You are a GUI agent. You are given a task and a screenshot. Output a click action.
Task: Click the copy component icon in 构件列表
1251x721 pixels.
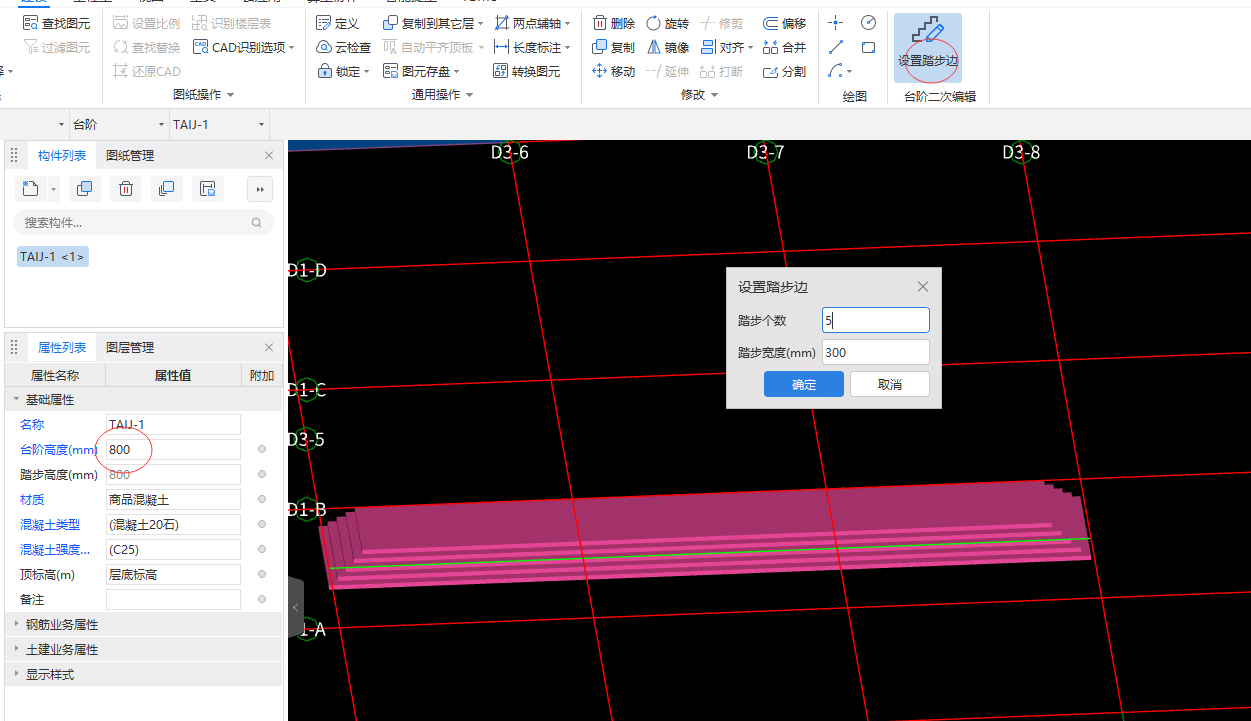click(x=85, y=188)
